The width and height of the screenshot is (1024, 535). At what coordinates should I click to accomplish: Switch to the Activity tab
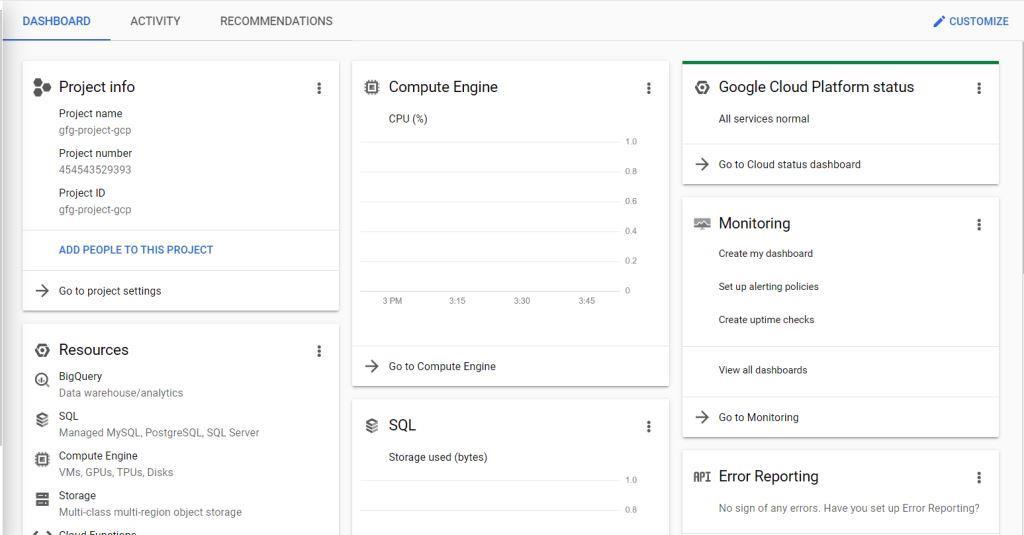coord(155,21)
